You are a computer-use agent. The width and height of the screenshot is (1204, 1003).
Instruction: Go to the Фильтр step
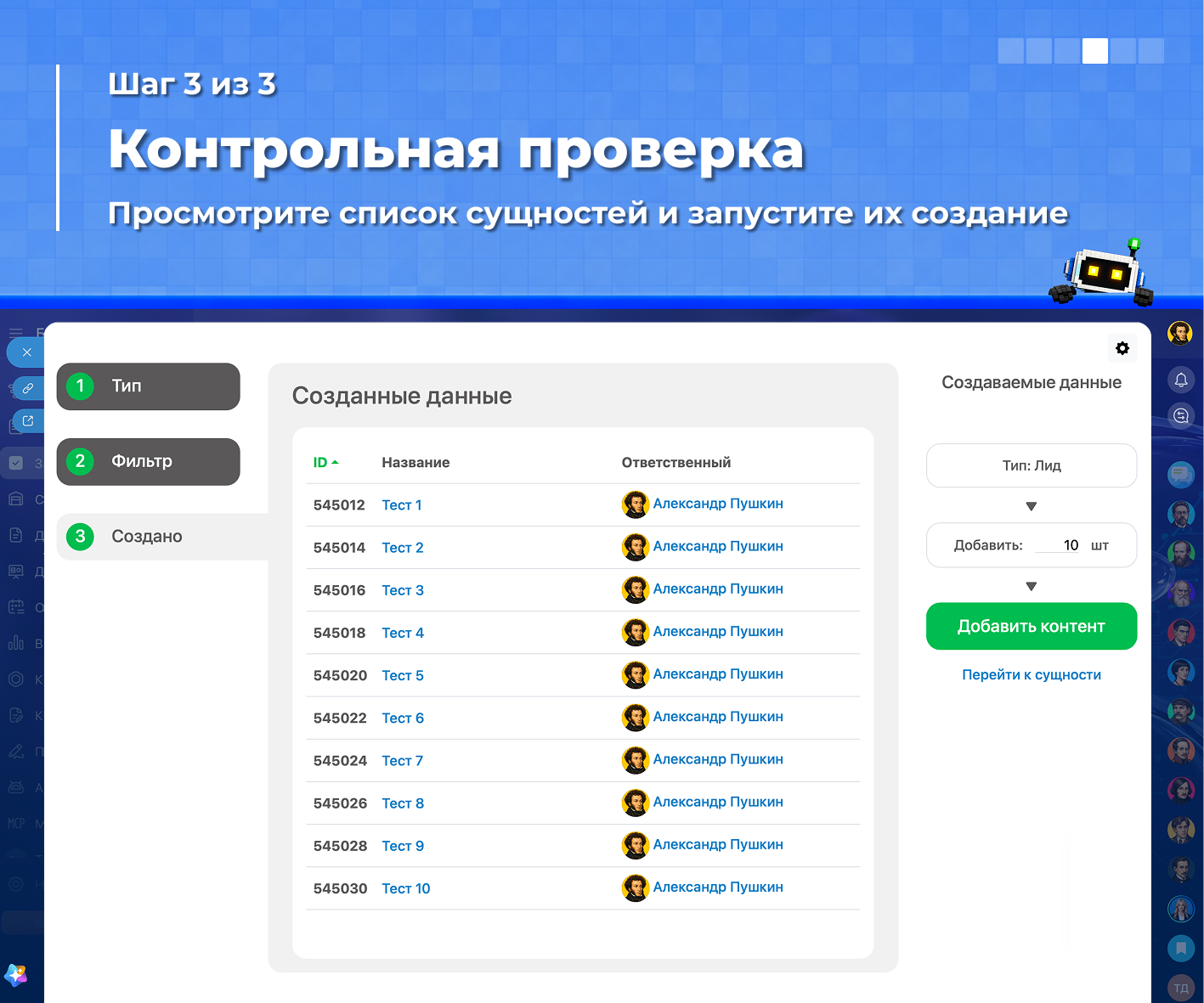pyautogui.click(x=149, y=461)
